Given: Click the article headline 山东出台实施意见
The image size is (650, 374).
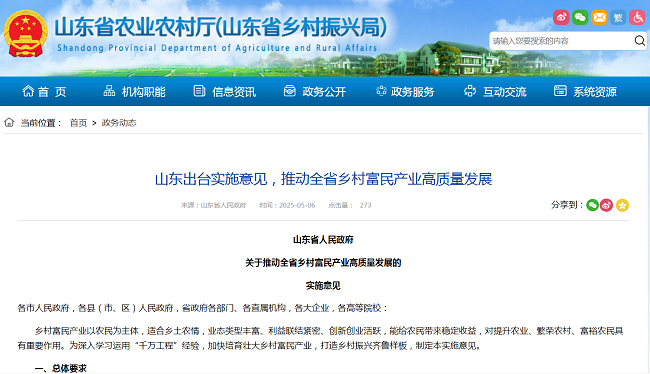Looking at the screenshot, I should 323,179.
